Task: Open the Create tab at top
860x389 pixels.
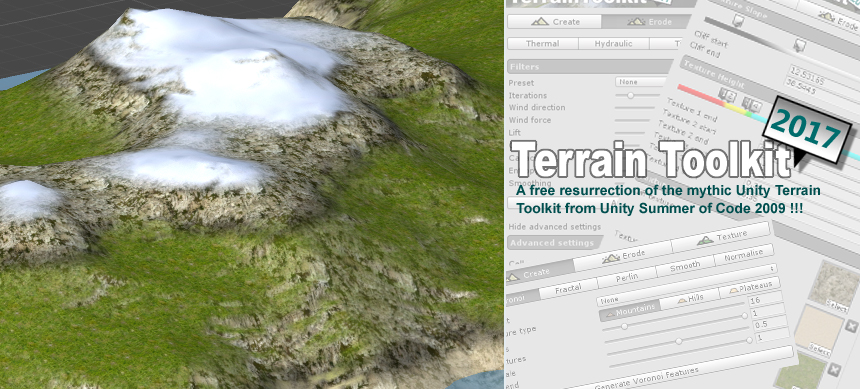Action: [x=555, y=22]
